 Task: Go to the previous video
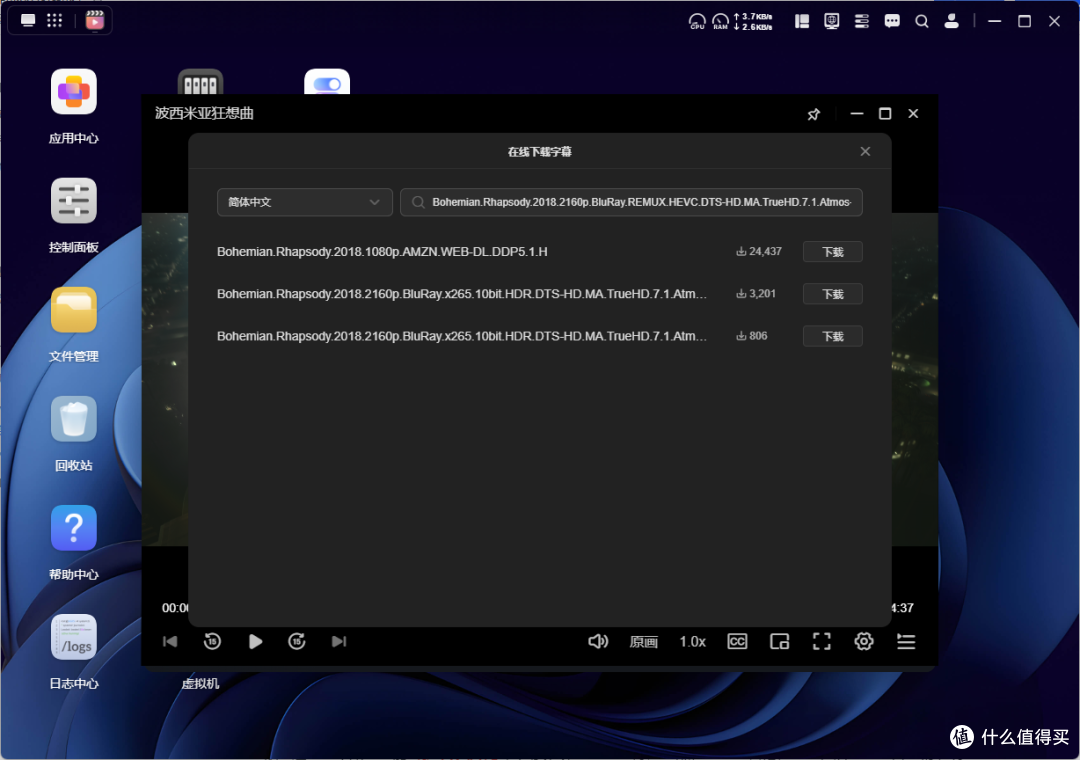click(170, 641)
